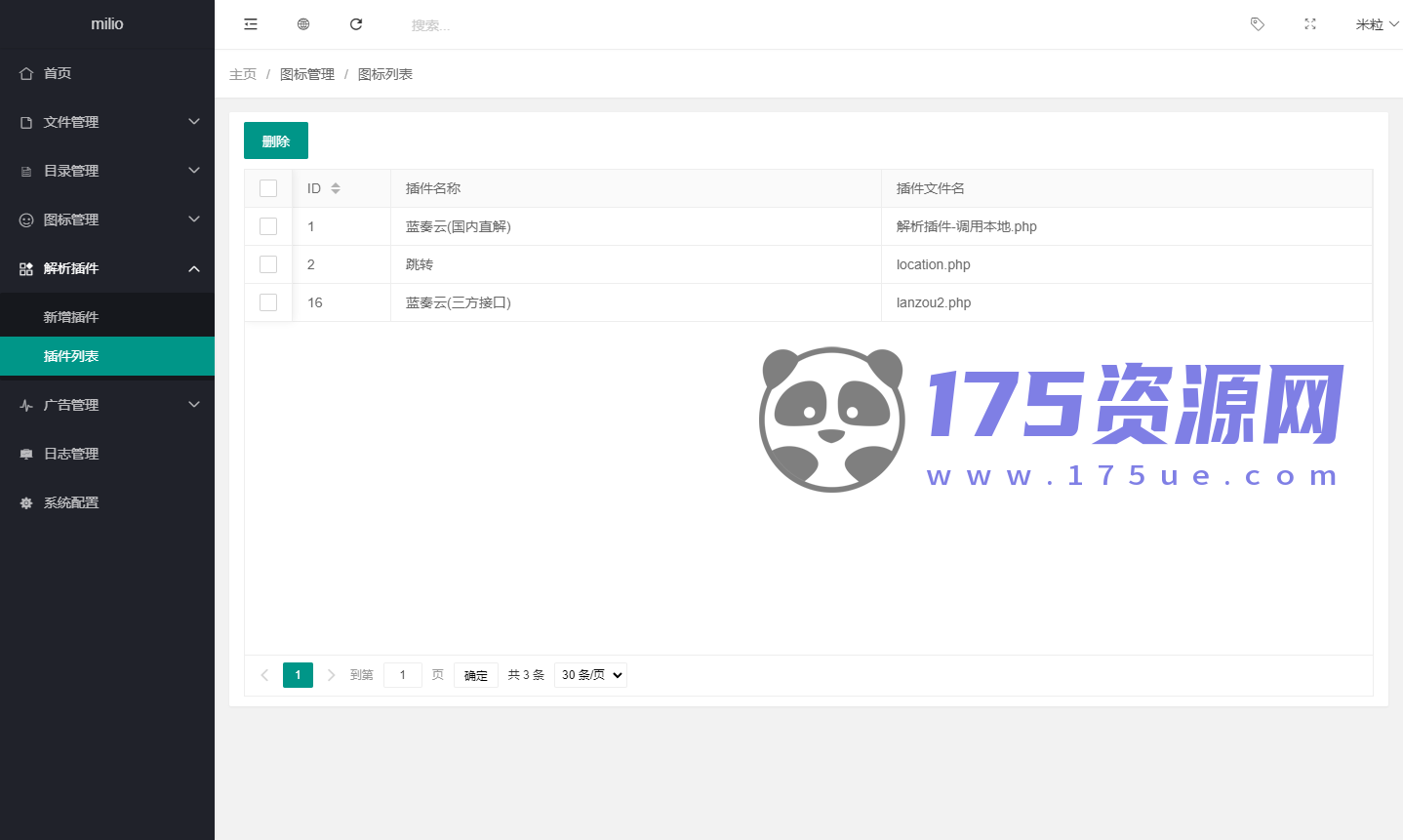Select 新增插件 submenu item
Image resolution: width=1403 pixels, height=840 pixels.
click(x=107, y=317)
